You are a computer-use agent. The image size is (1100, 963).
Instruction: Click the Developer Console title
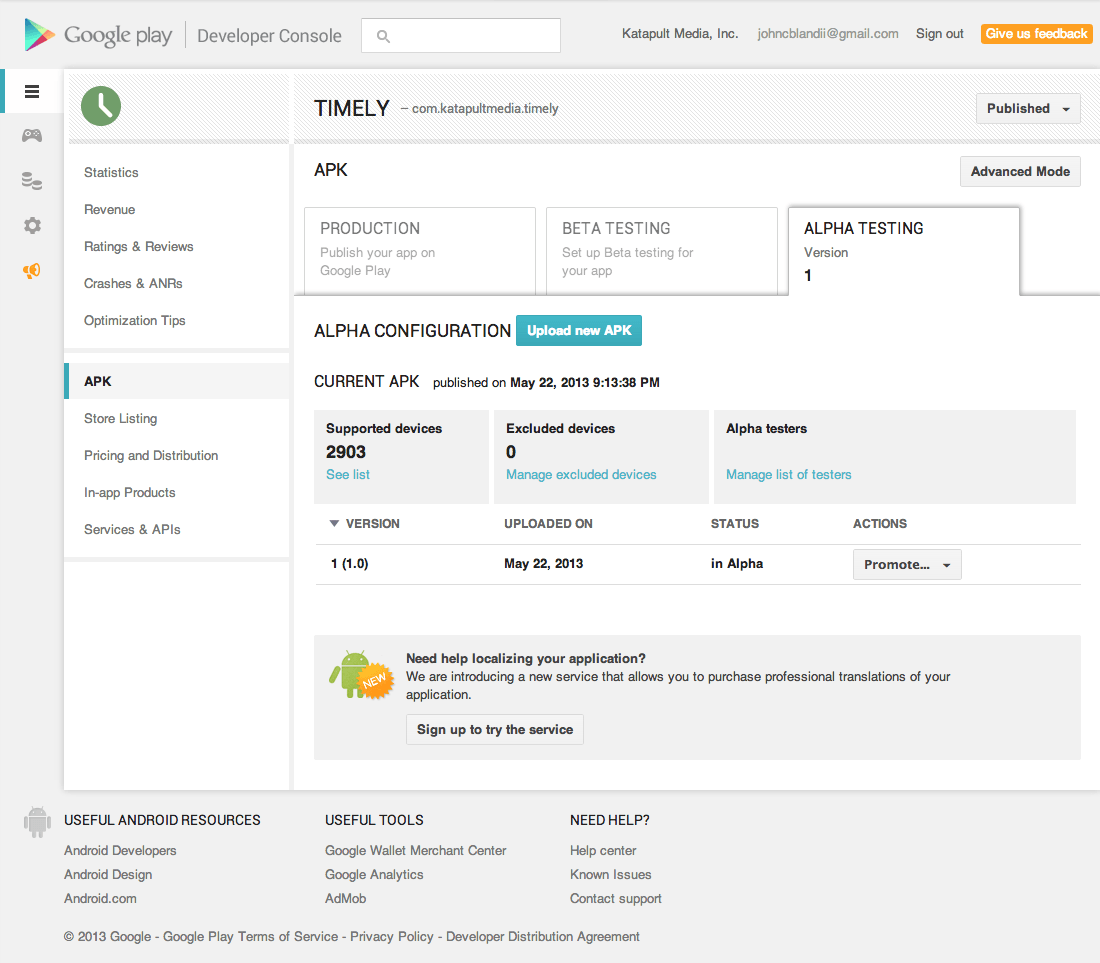click(x=269, y=36)
